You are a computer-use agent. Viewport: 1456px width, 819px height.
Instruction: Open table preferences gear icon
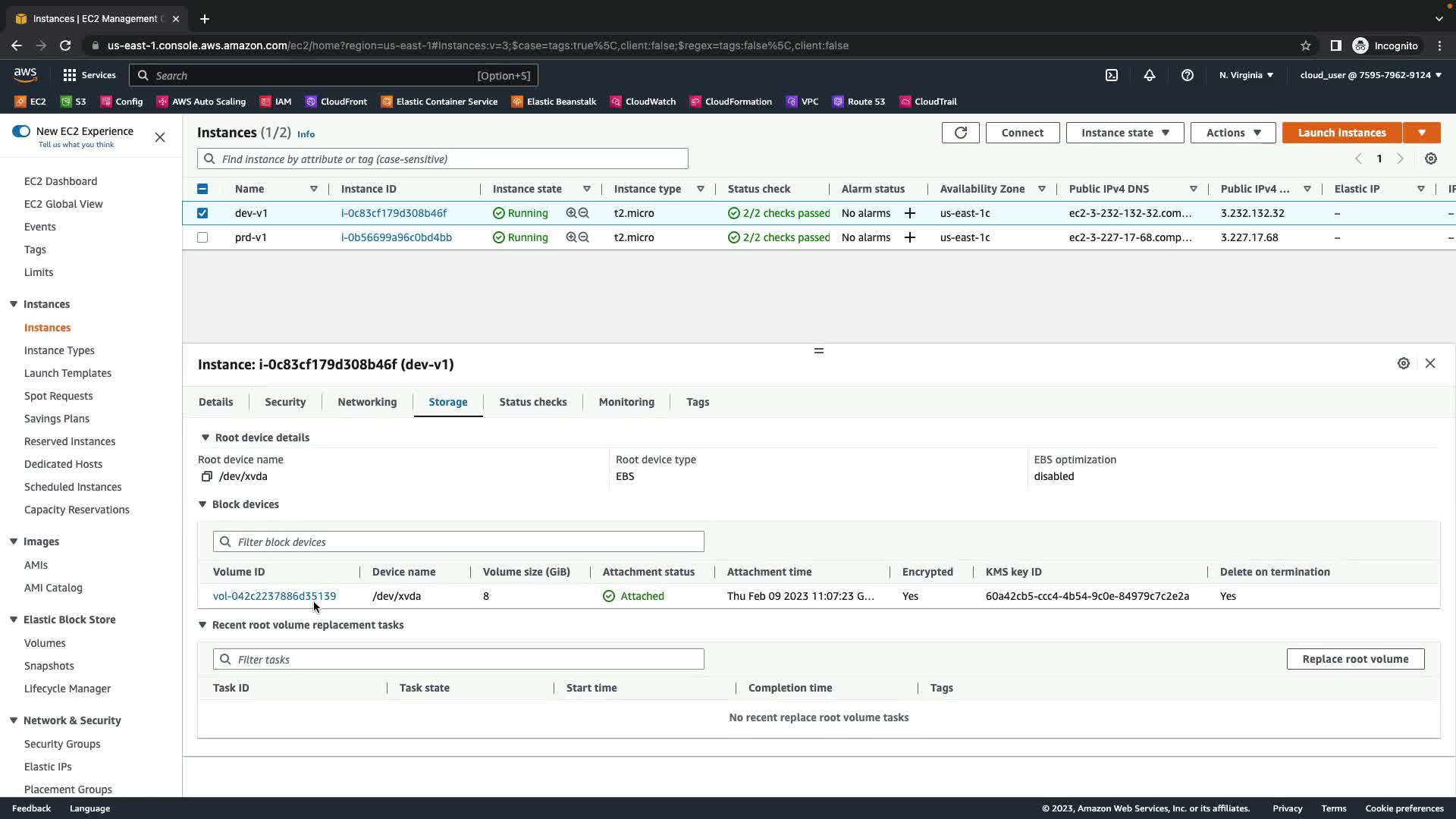click(x=1430, y=158)
